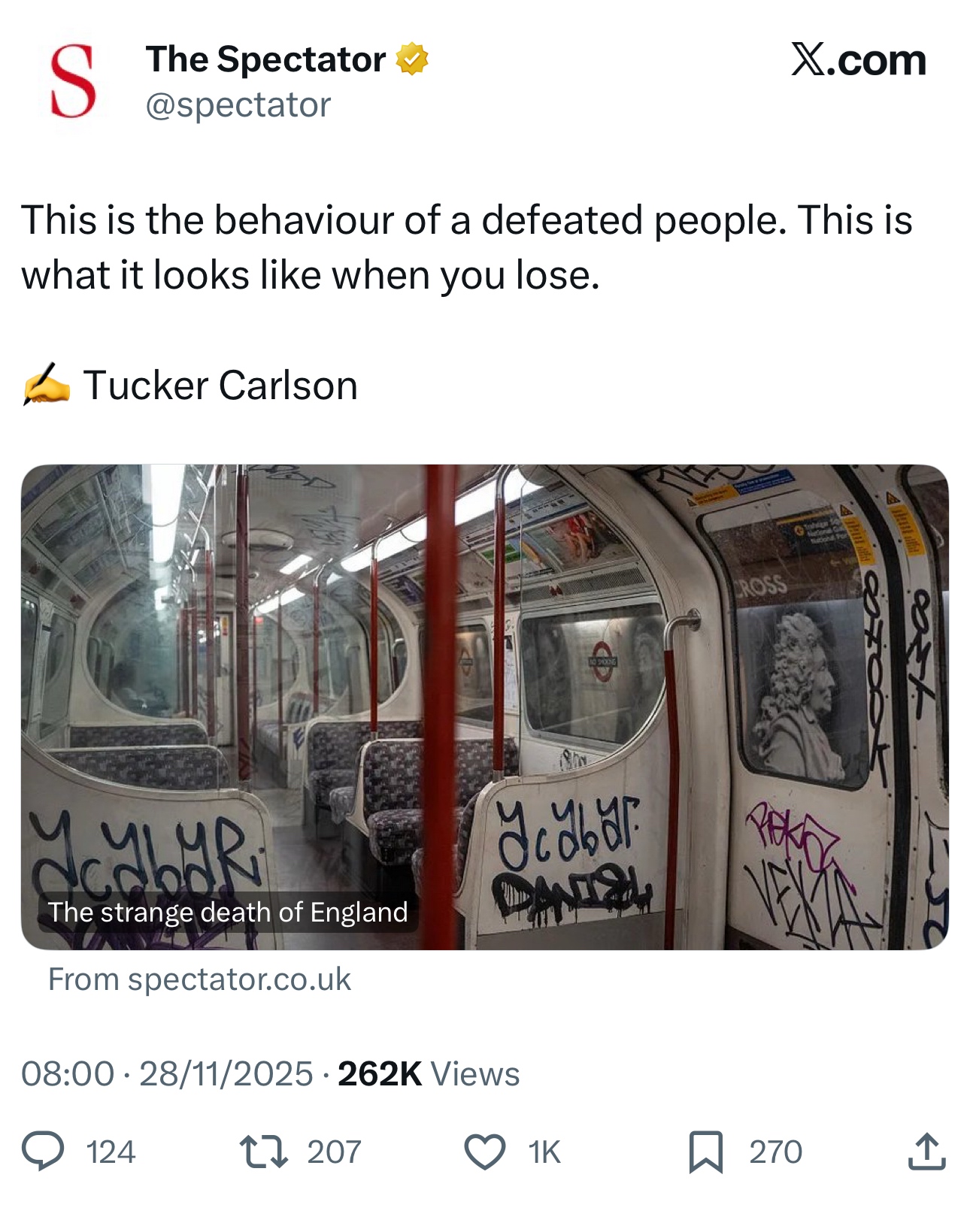Like the post with heart icon

485,1152
